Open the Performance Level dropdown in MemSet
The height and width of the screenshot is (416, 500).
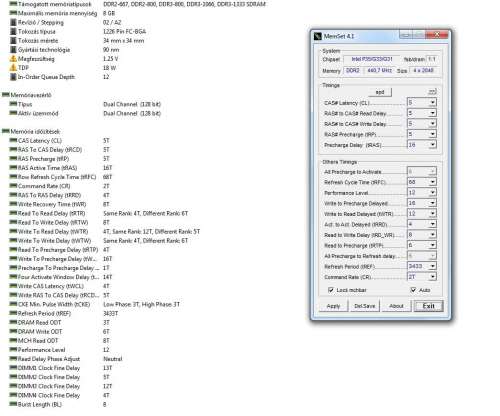(432, 193)
